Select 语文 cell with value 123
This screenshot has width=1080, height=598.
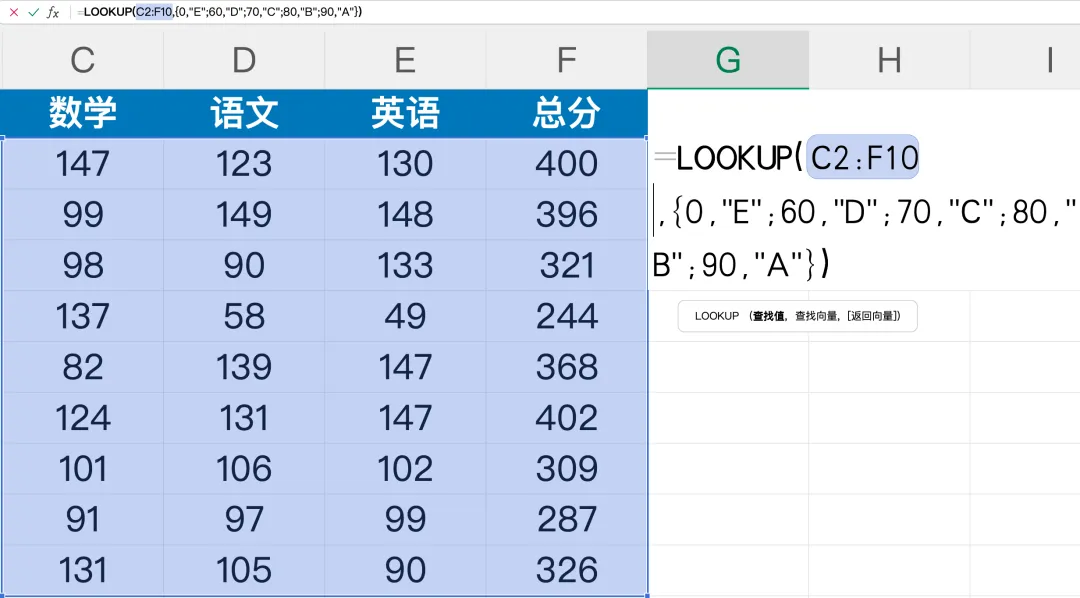[244, 164]
